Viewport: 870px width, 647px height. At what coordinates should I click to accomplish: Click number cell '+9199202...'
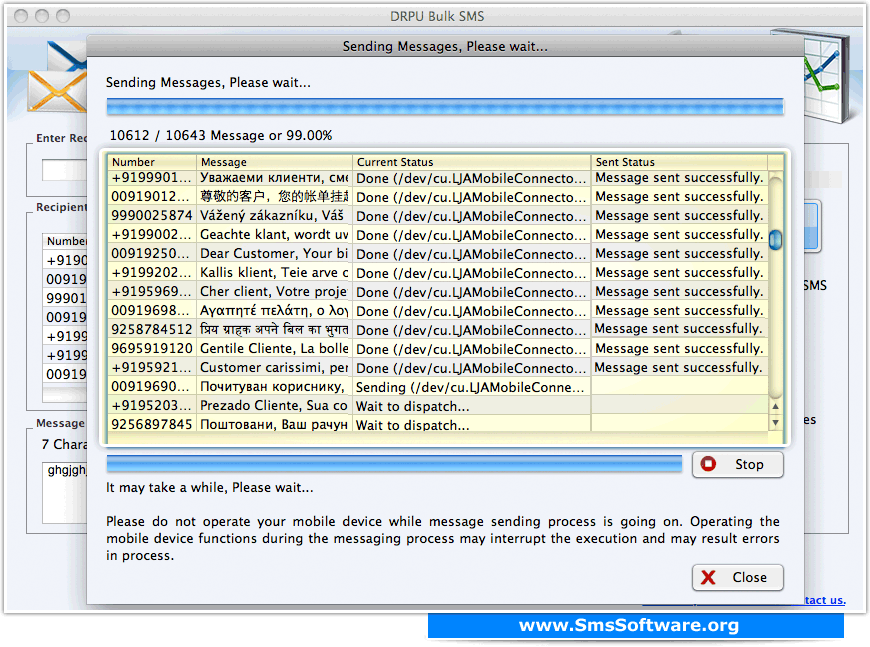(151, 272)
